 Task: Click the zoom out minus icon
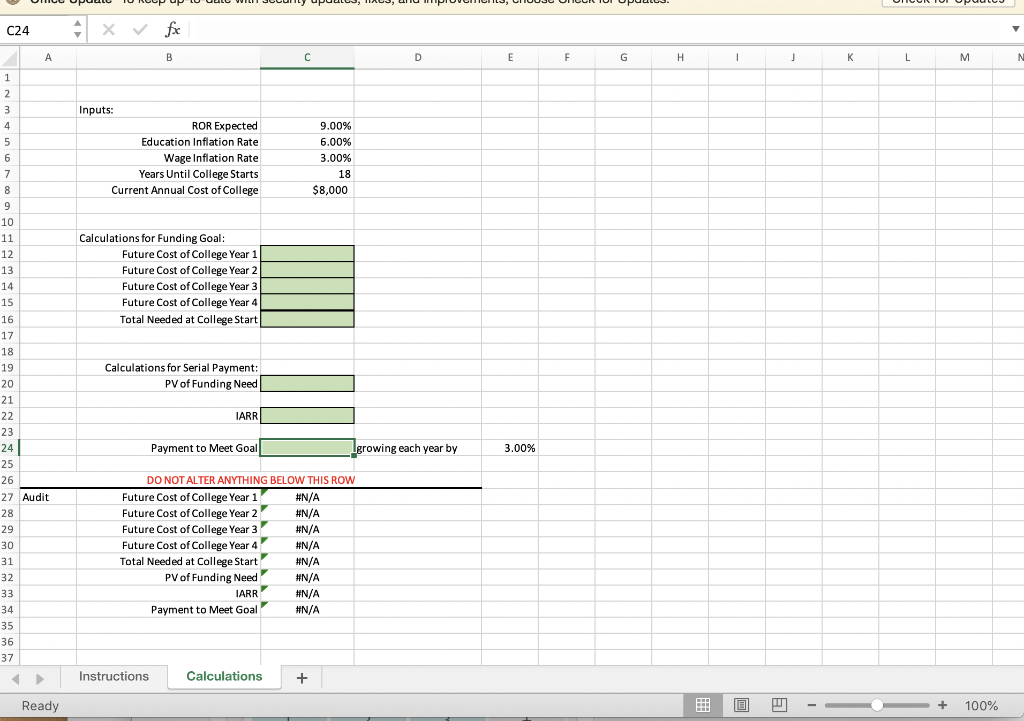click(812, 705)
